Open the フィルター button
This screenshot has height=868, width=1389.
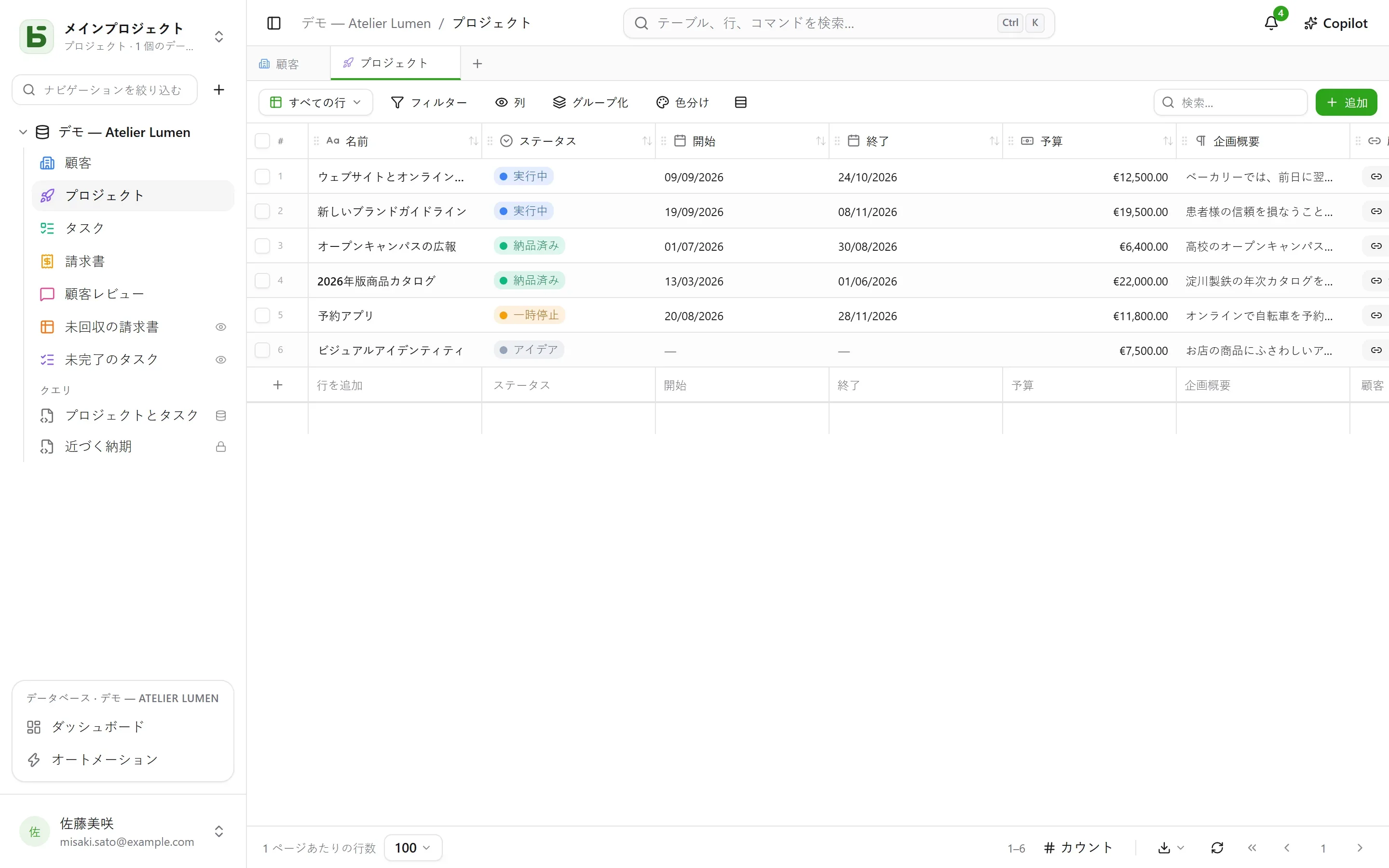point(429,102)
